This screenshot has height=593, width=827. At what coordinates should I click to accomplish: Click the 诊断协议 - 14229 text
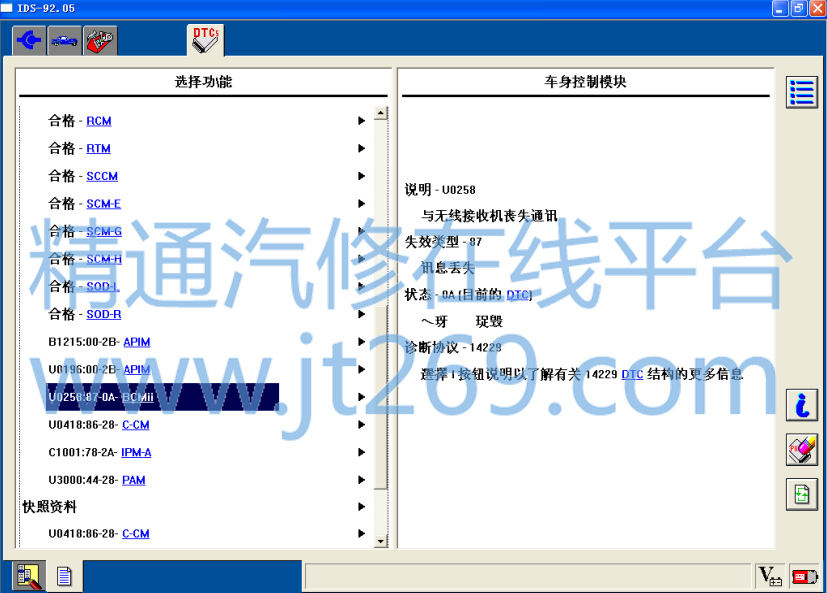[453, 347]
